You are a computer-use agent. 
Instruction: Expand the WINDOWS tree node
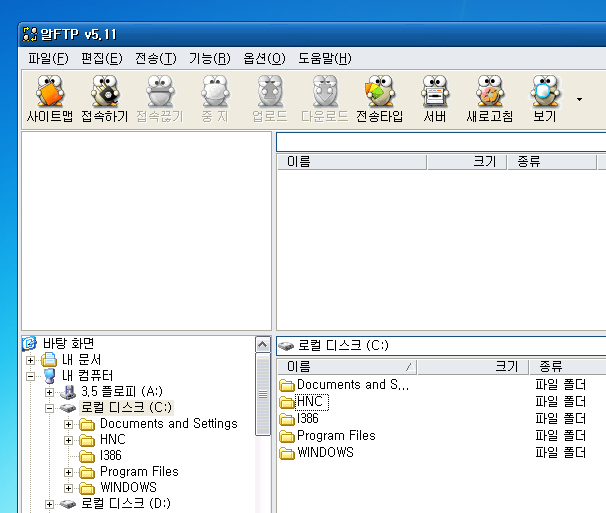(x=68, y=488)
